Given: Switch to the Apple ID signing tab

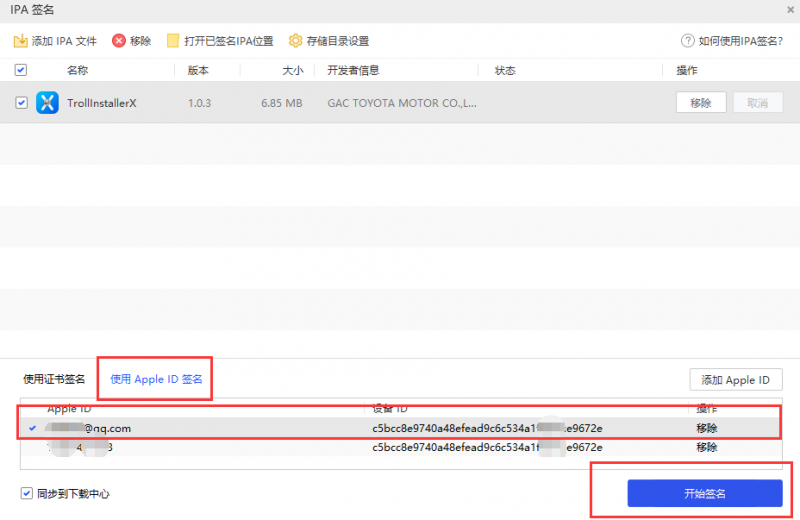Looking at the screenshot, I should (x=156, y=379).
